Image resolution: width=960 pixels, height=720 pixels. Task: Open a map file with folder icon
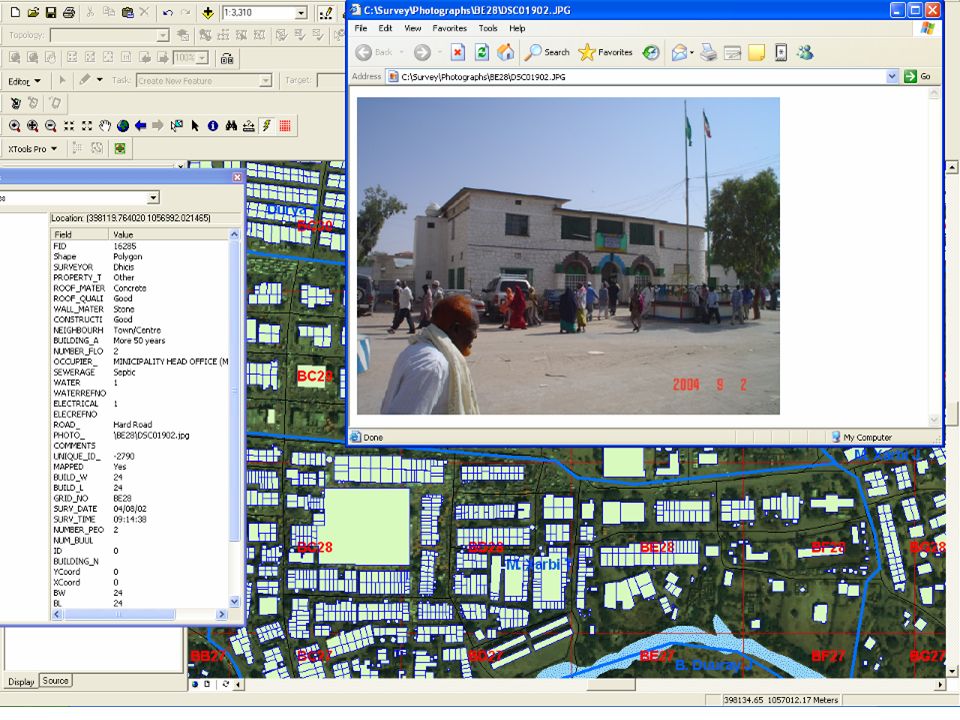pyautogui.click(x=33, y=12)
